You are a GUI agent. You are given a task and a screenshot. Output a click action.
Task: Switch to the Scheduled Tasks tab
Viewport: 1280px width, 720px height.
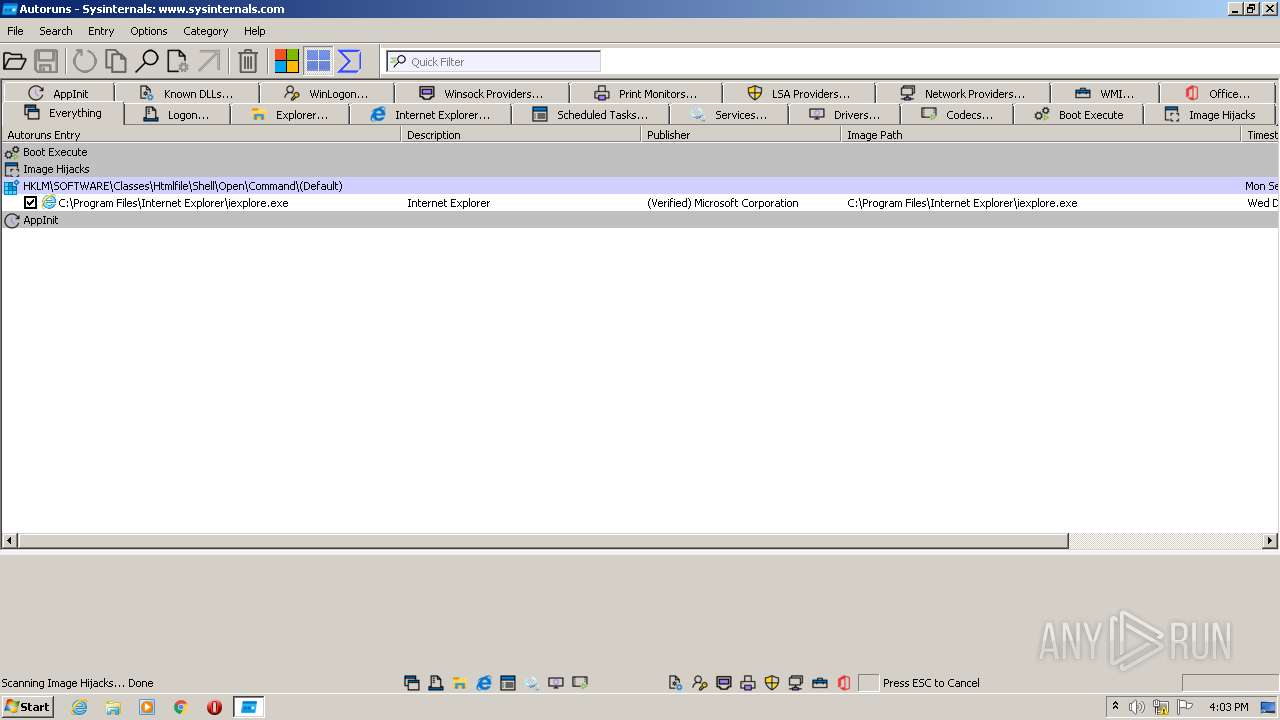click(590, 115)
